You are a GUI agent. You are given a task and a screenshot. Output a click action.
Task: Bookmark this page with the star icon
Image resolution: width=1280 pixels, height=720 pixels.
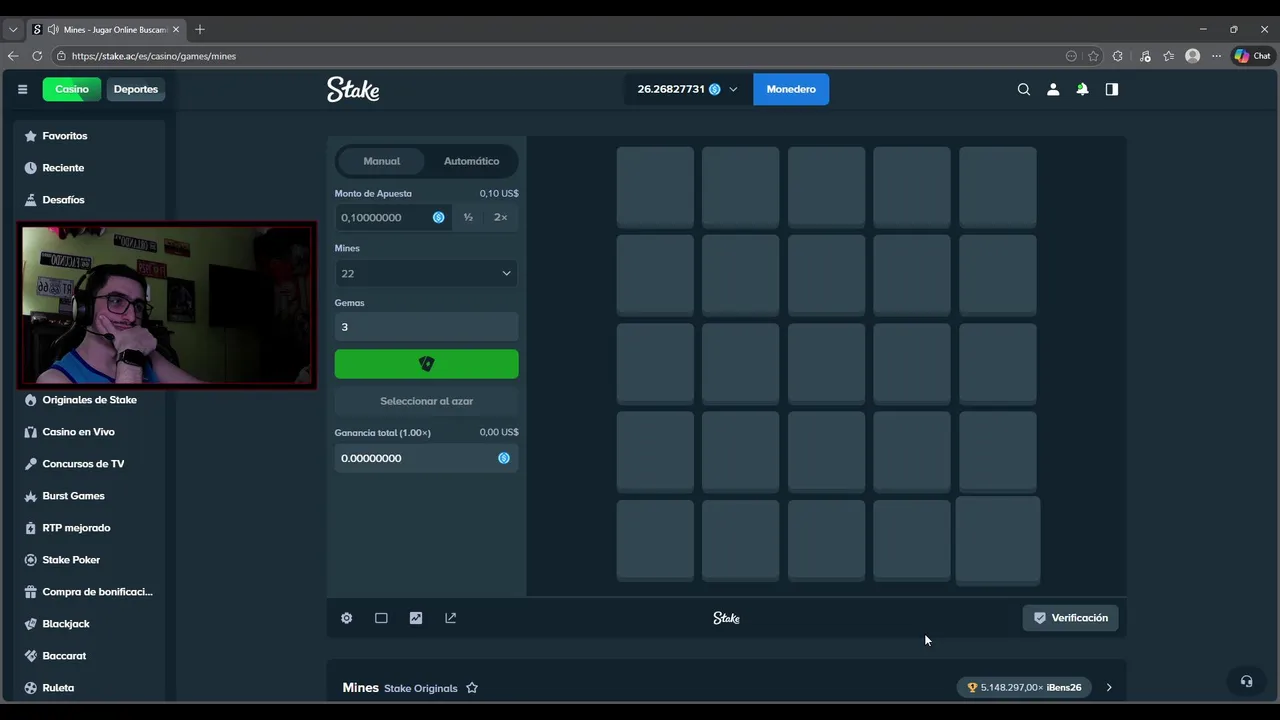click(1093, 56)
